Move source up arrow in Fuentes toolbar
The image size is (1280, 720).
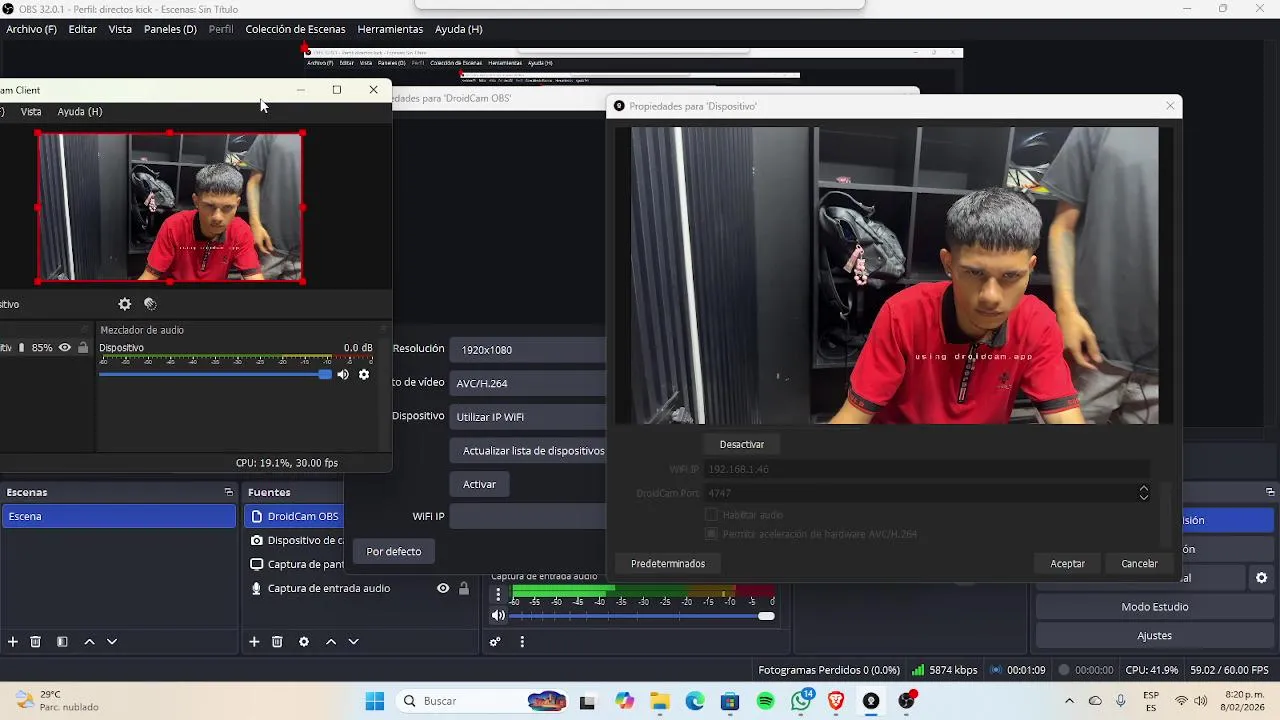click(x=331, y=642)
